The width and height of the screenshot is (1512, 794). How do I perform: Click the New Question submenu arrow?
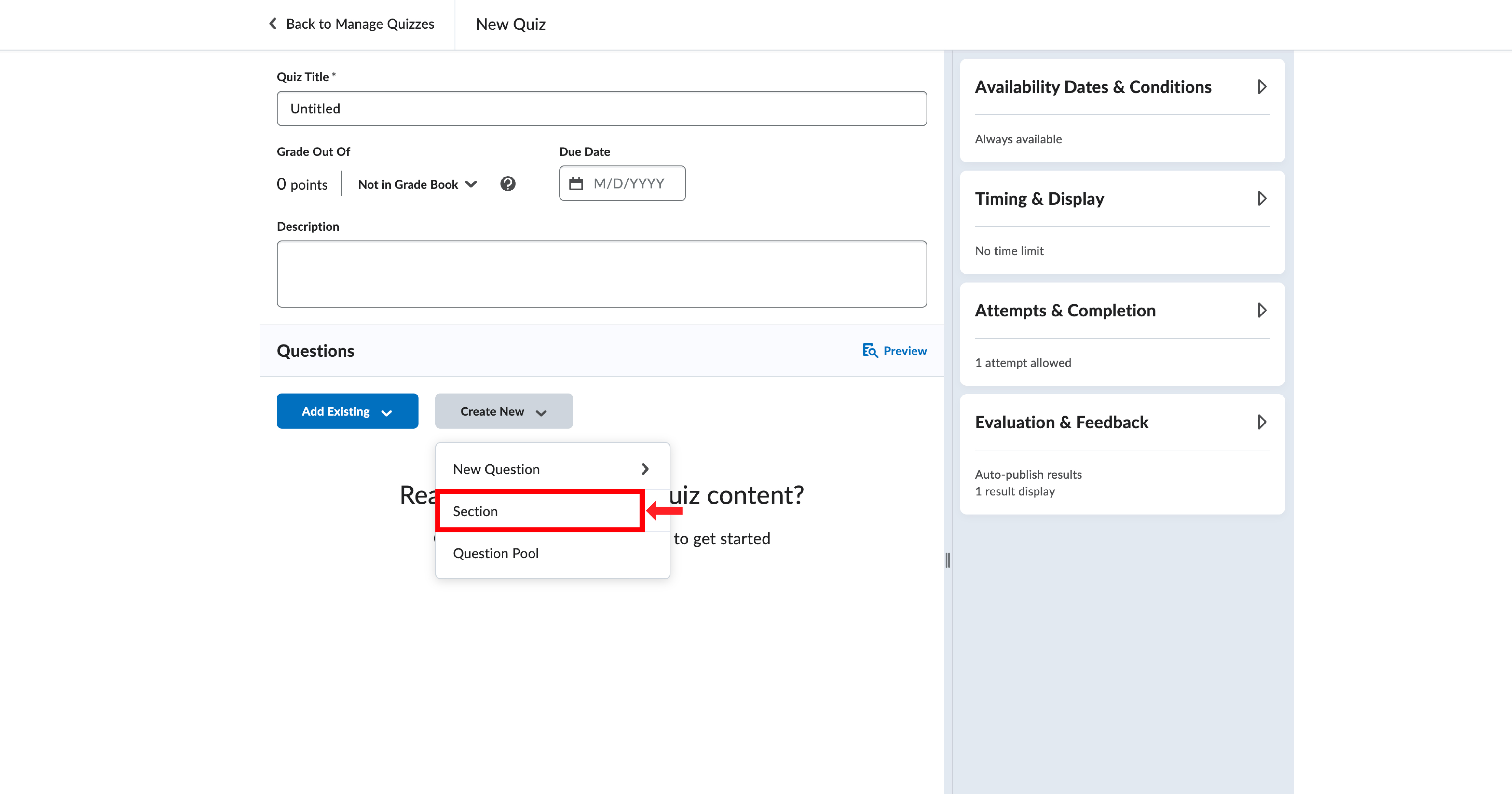[644, 469]
